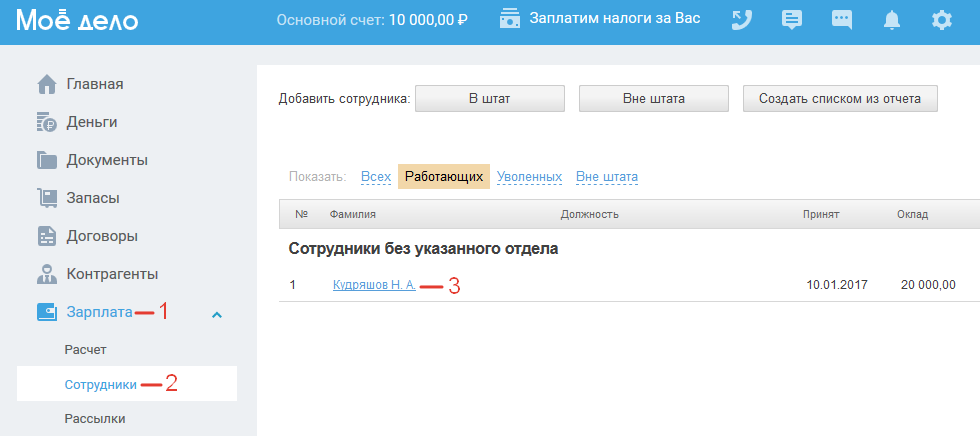Open the Договоры section
This screenshot has width=980, height=436.
pyautogui.click(x=102, y=237)
